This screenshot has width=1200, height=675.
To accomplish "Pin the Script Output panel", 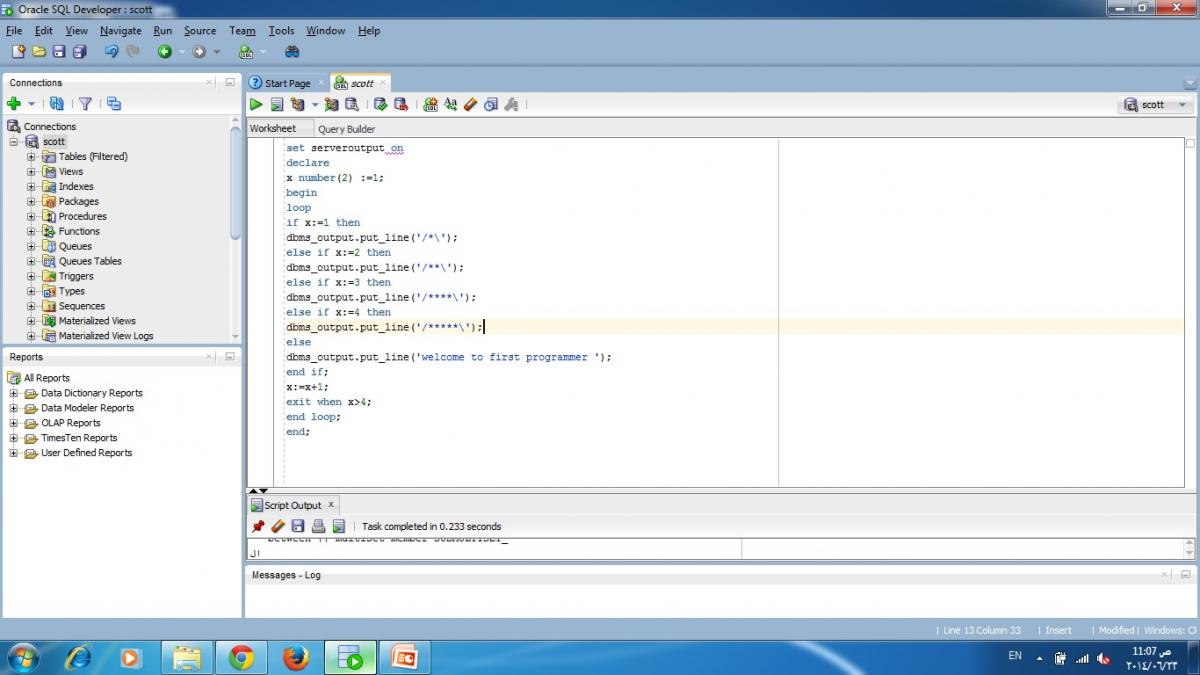I will tap(258, 526).
